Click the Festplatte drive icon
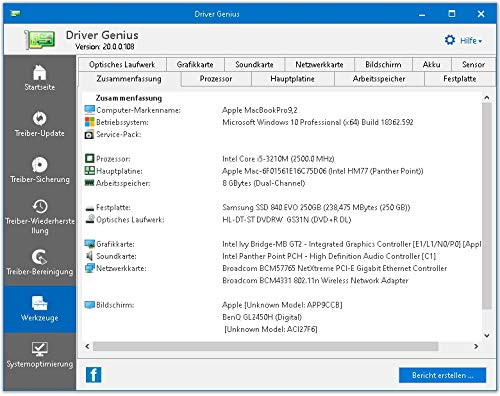This screenshot has height=396, width=500. click(90, 208)
